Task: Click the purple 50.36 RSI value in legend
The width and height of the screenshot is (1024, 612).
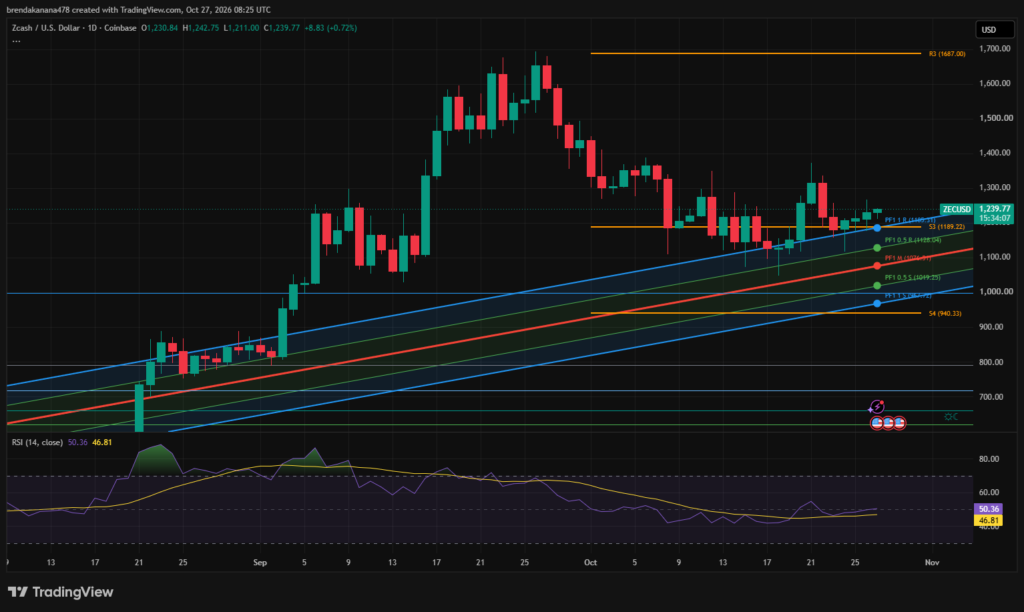Action: 78,442
